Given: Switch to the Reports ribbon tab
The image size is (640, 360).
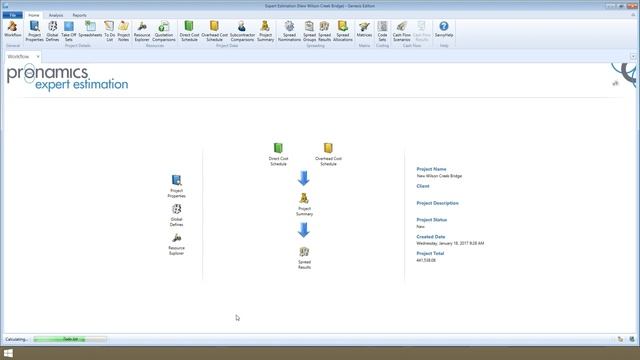Looking at the screenshot, I should tap(79, 15).
